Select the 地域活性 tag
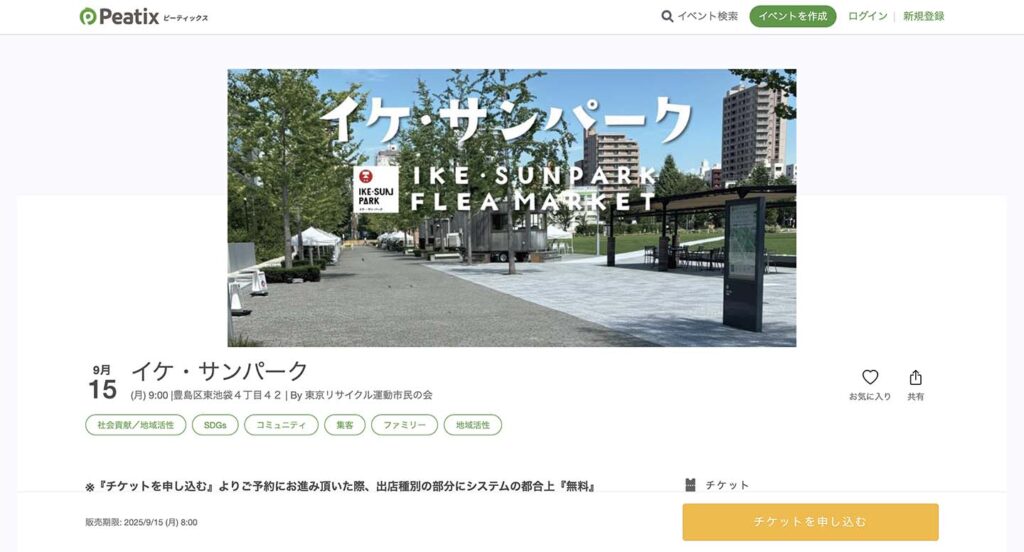The image size is (1024, 552). (x=473, y=425)
